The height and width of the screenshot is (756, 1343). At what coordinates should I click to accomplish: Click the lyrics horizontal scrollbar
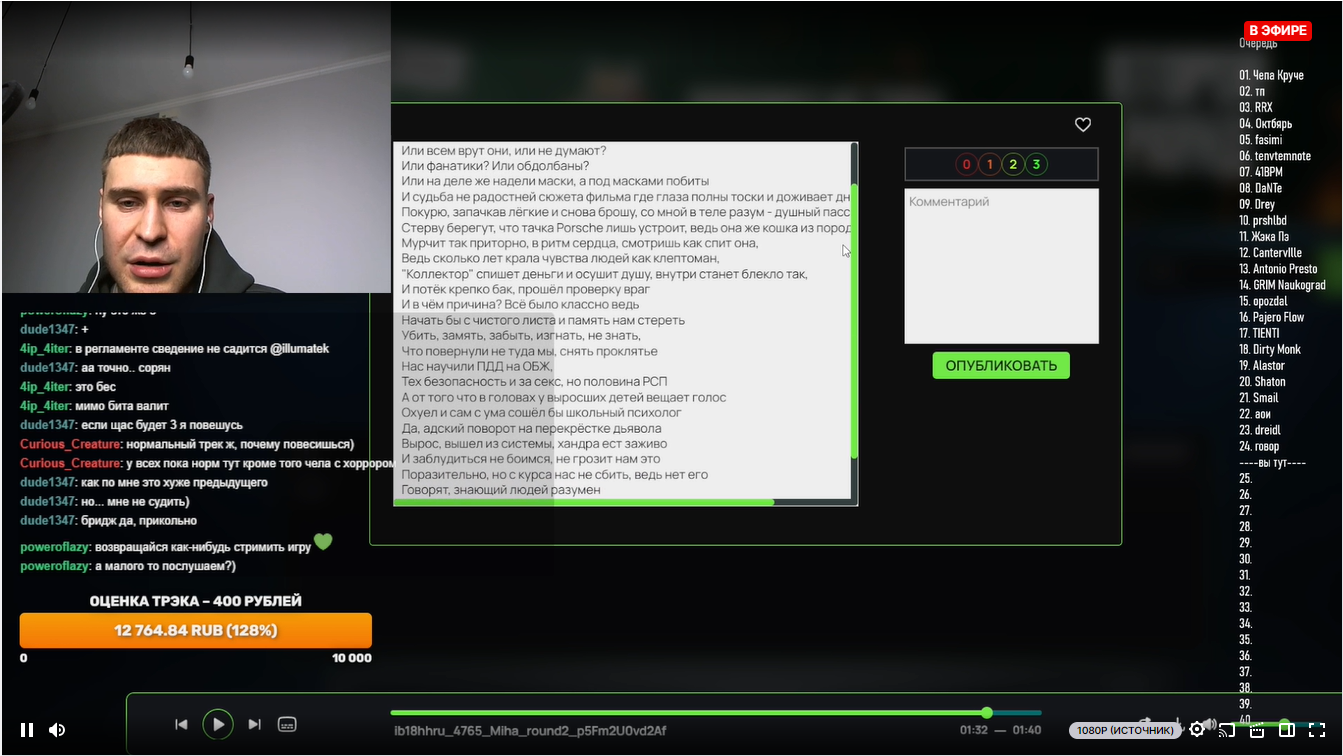(584, 502)
